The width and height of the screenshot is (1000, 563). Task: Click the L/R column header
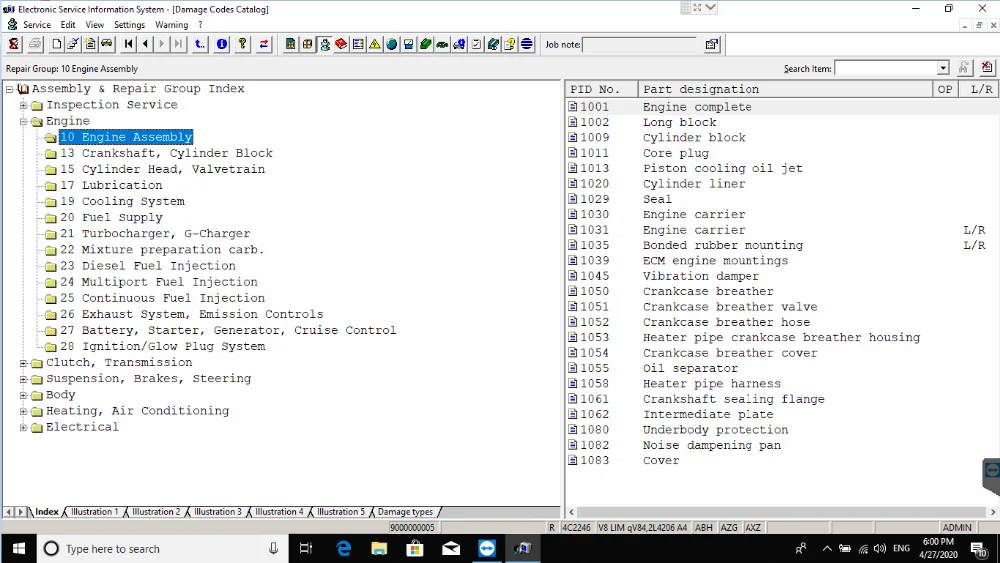tap(981, 89)
